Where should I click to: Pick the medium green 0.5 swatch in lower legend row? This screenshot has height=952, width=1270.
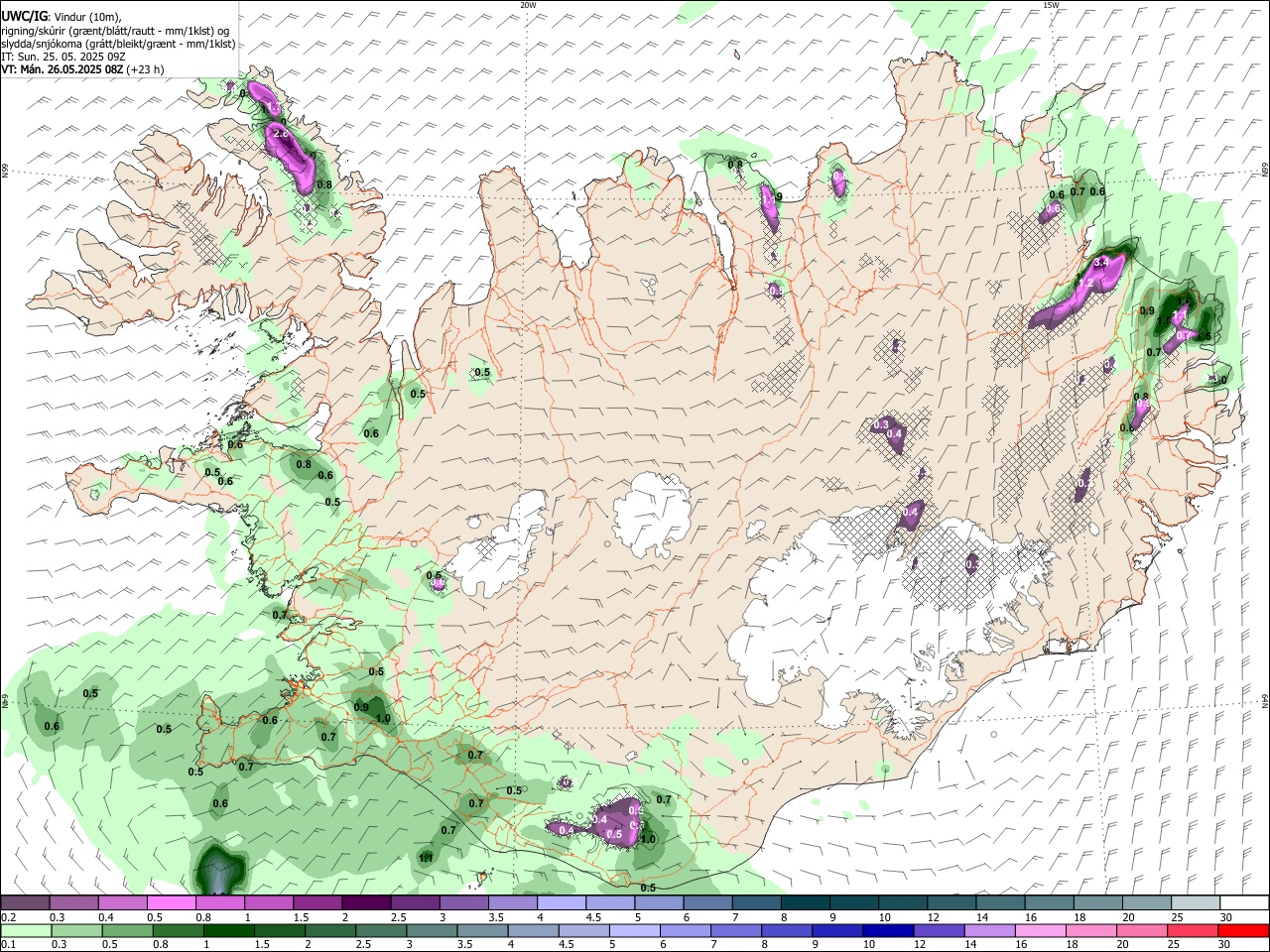[x=127, y=931]
